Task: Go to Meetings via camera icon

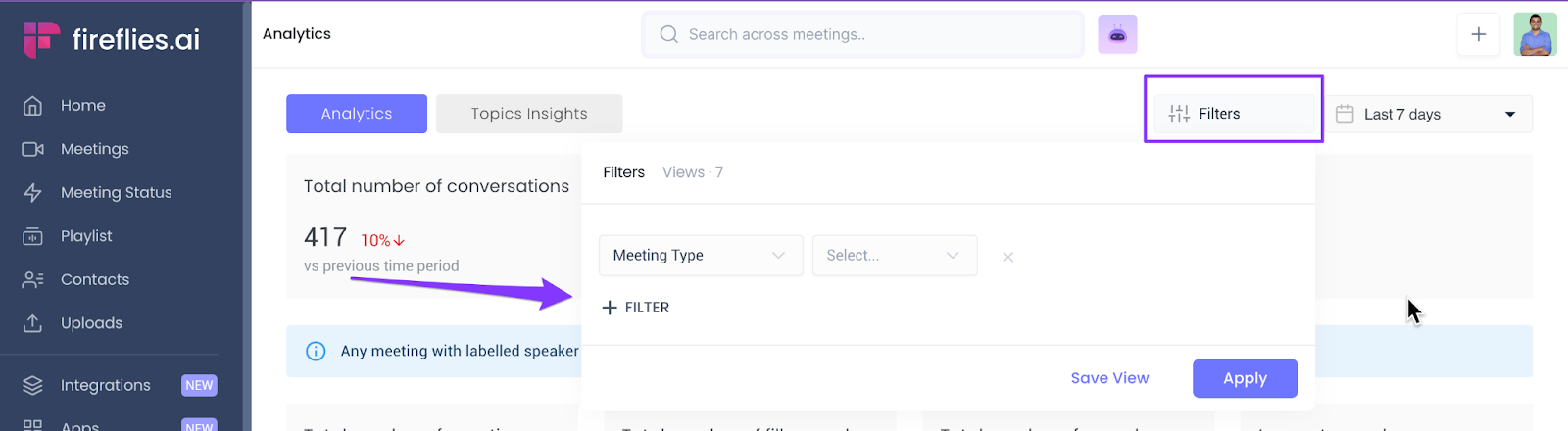Action: (x=33, y=149)
